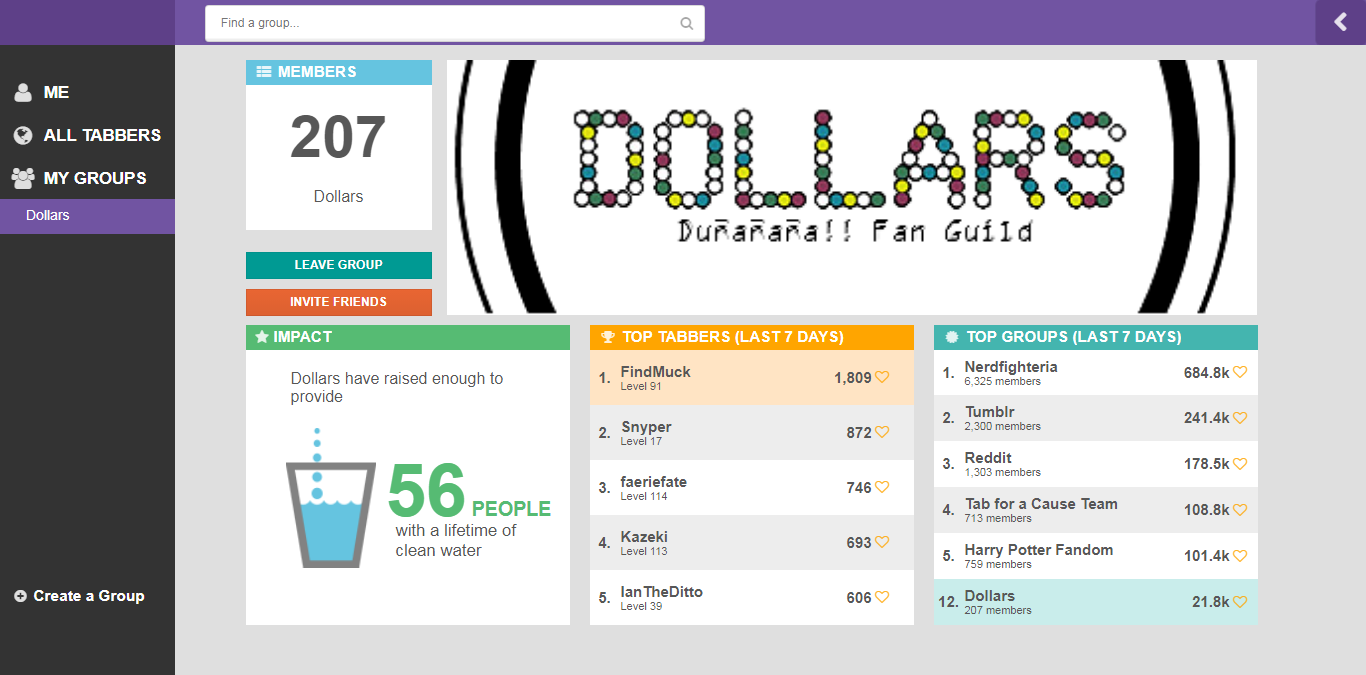Image resolution: width=1366 pixels, height=675 pixels.
Task: Click the LEAVE GROUP button
Action: (339, 265)
